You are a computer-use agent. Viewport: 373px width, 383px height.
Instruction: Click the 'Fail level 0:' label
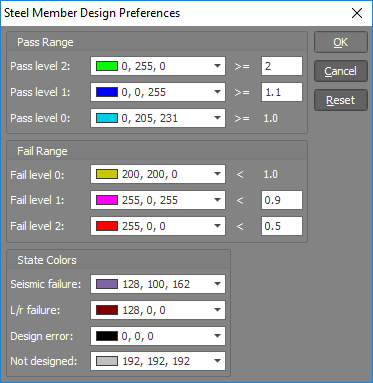37,175
